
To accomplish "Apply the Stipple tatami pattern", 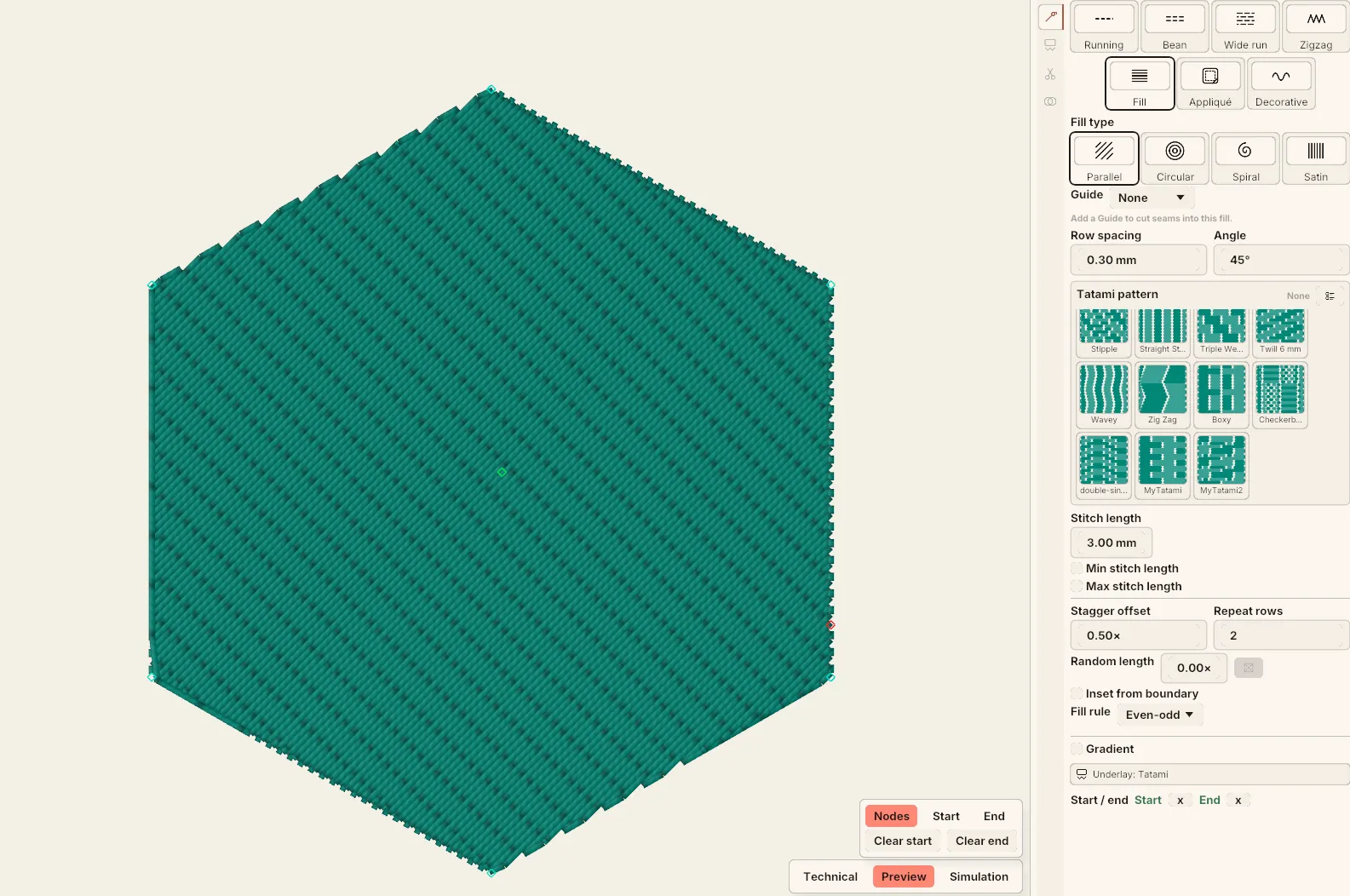I will [x=1104, y=332].
